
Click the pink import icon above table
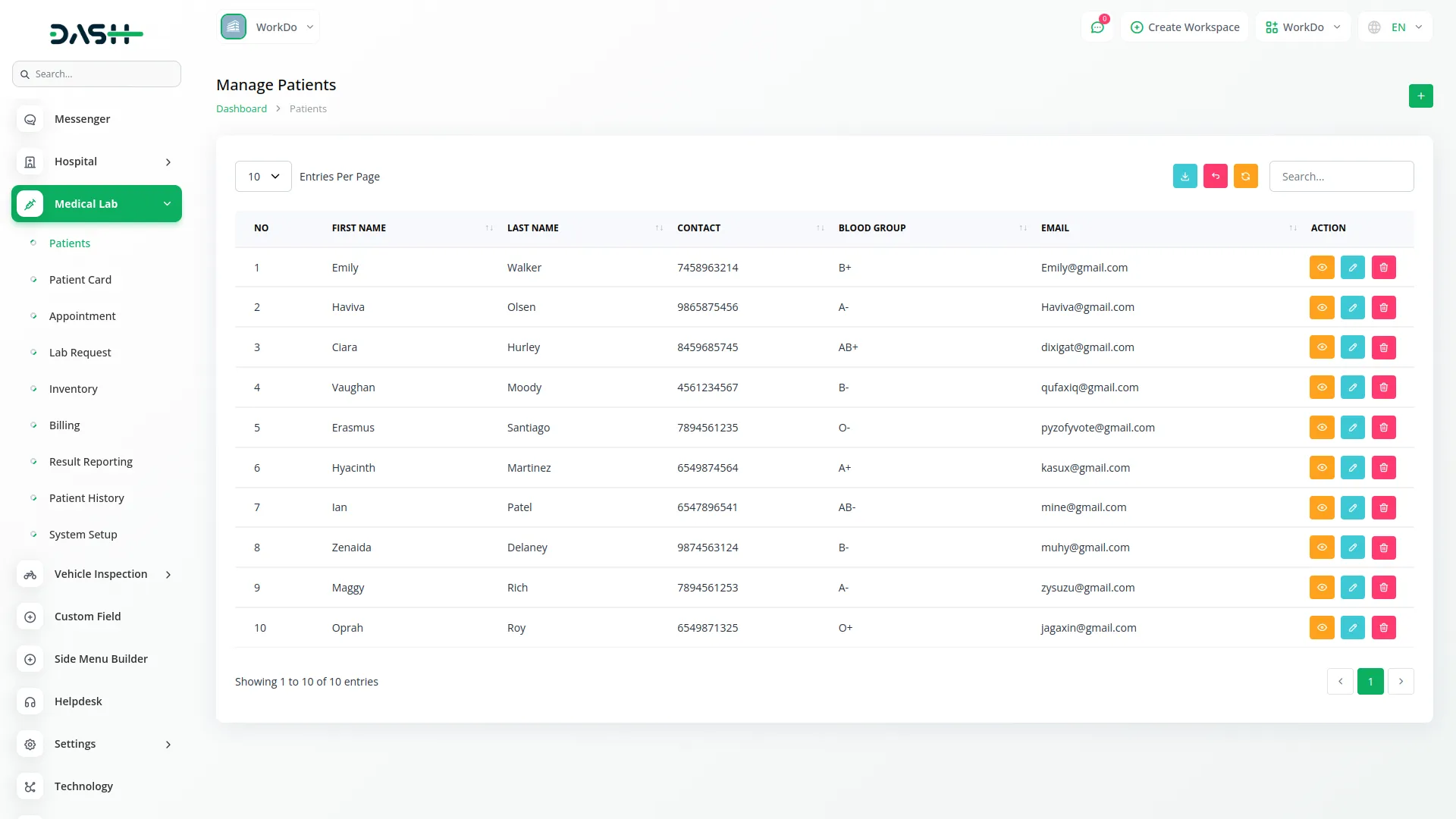tap(1215, 176)
